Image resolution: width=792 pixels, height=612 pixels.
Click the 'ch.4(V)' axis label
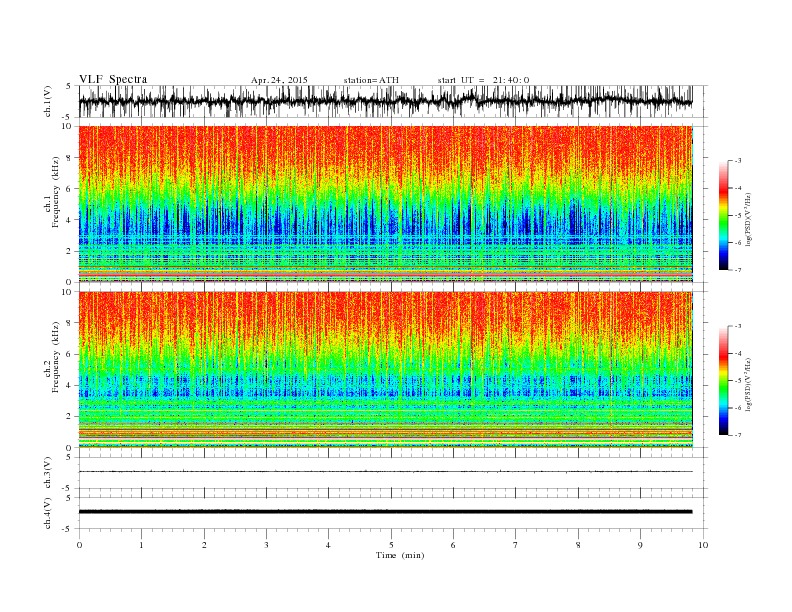pos(48,513)
